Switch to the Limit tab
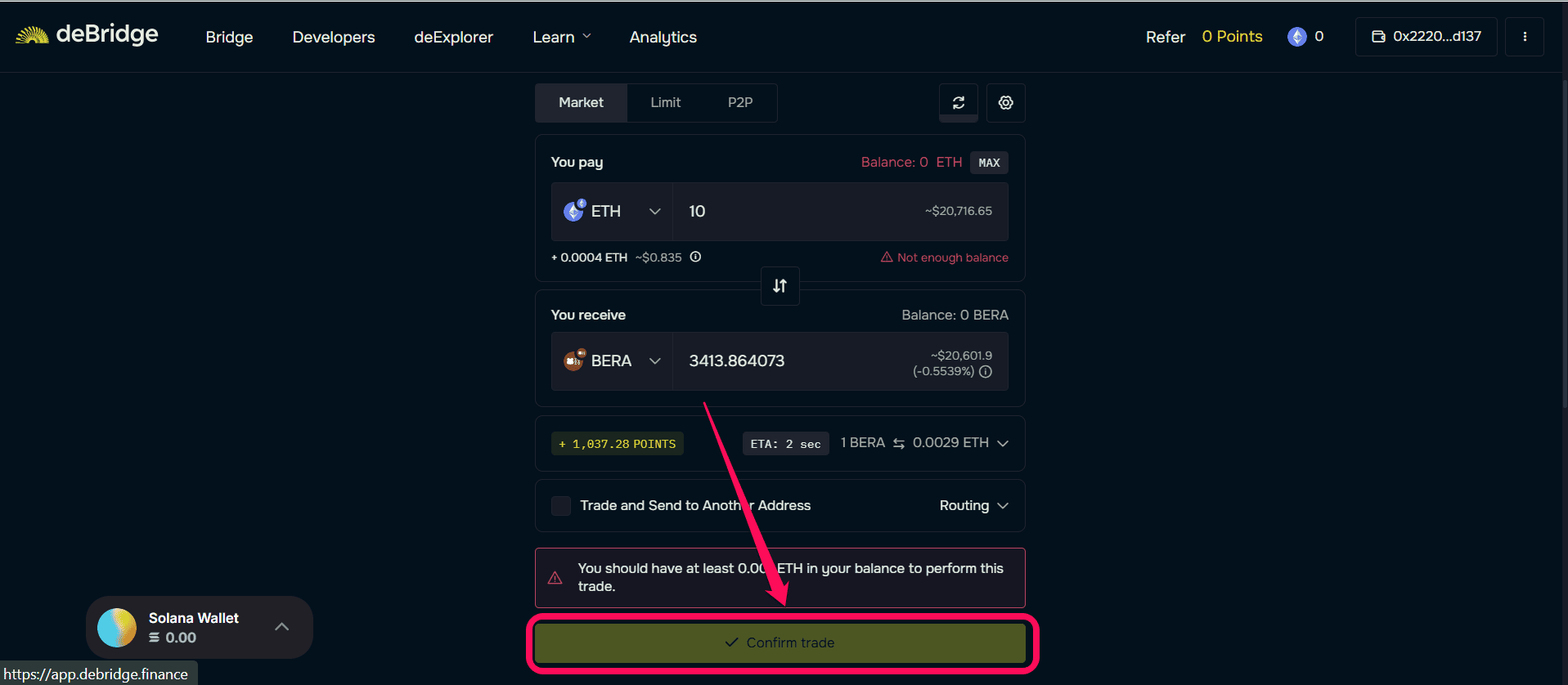 (x=665, y=102)
